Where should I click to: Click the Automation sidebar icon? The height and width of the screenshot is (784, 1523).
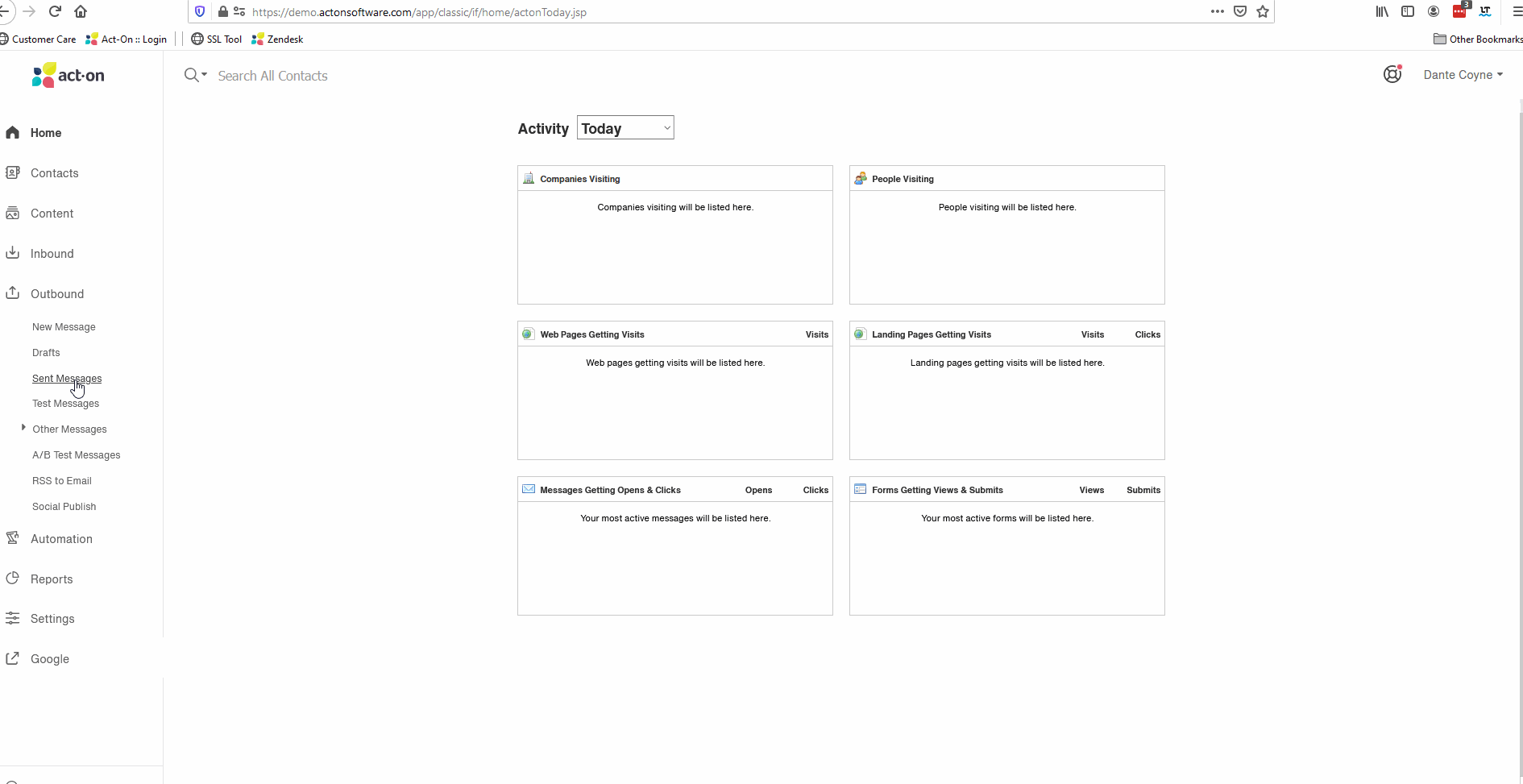click(12, 538)
